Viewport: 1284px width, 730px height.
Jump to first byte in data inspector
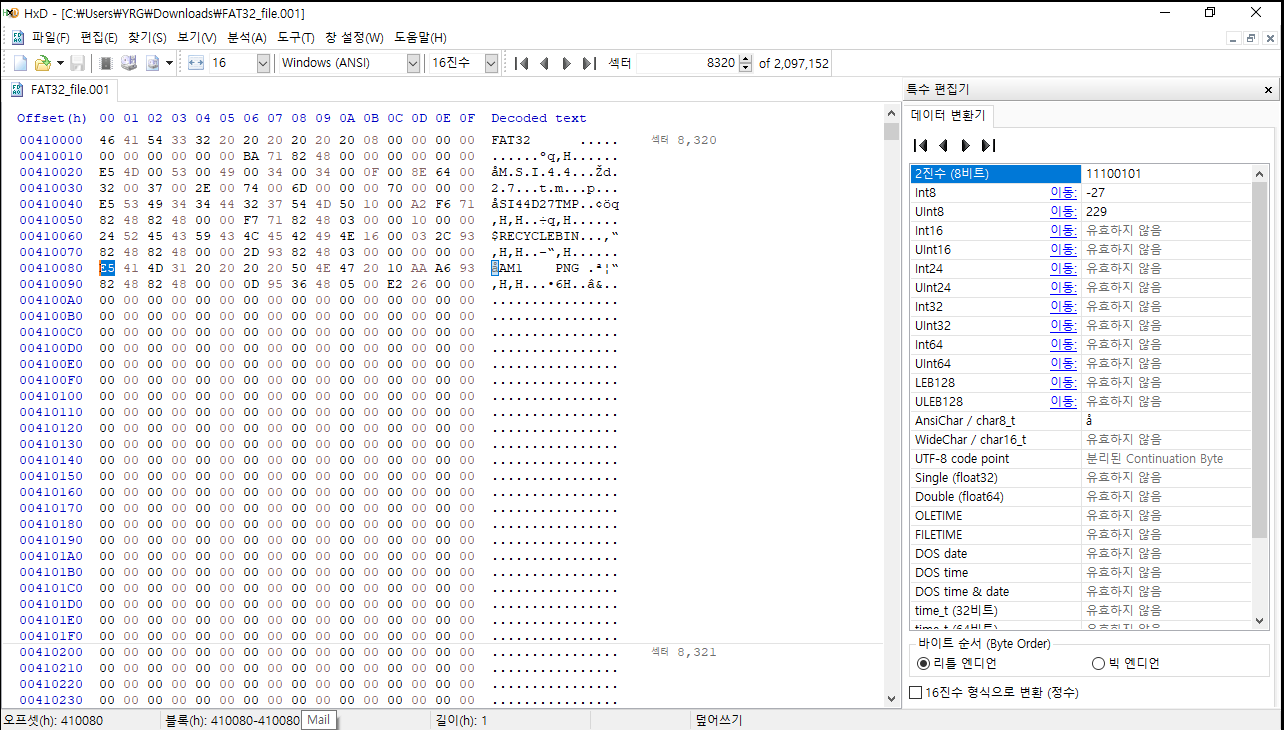(921, 145)
